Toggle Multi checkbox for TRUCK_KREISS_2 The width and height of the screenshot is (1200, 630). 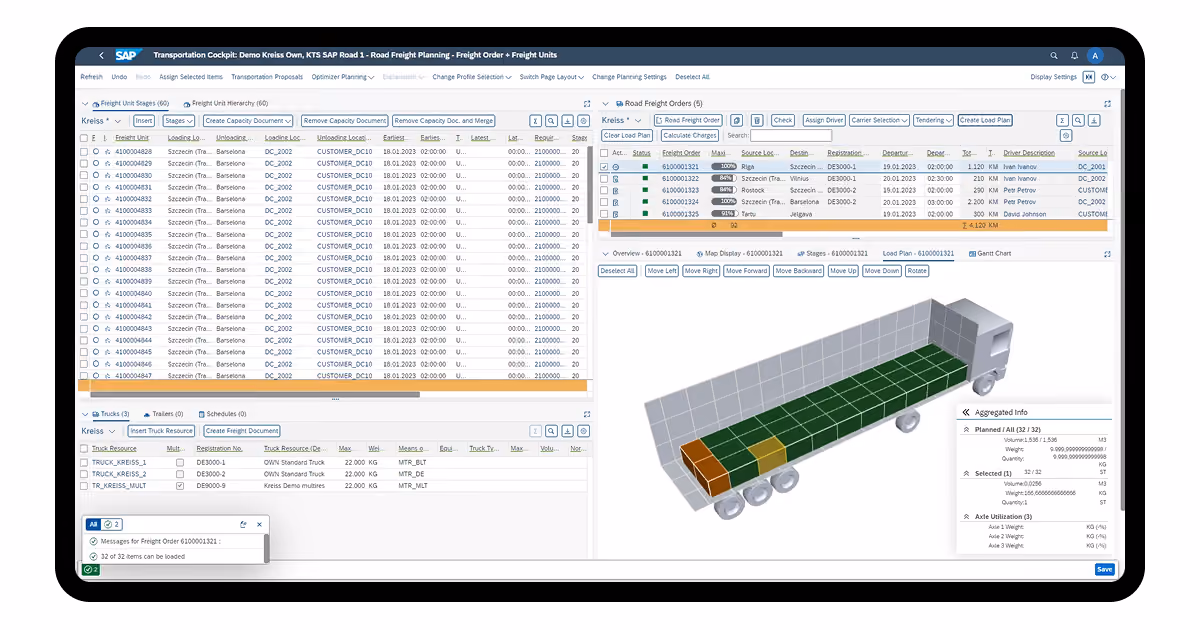179,474
